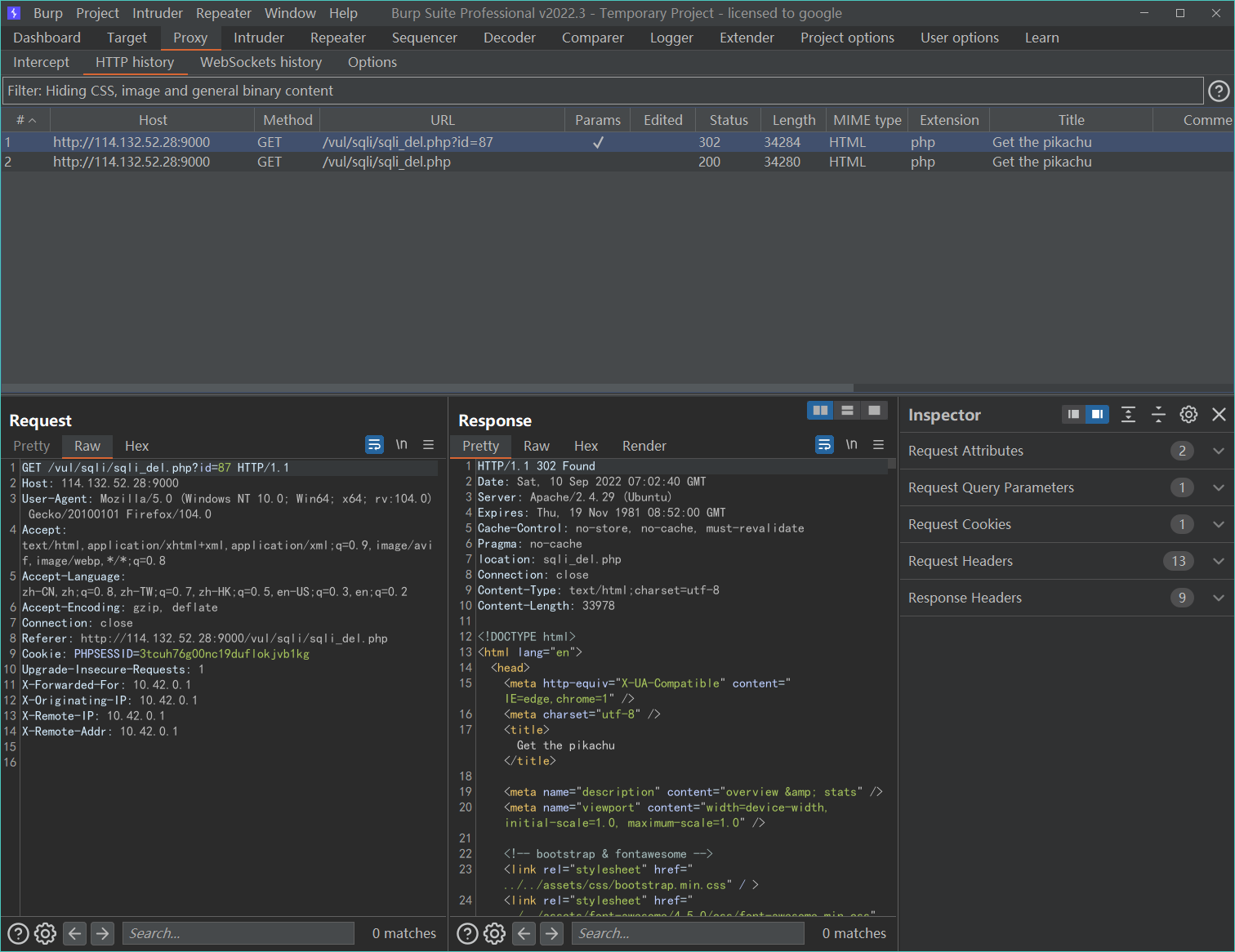
Task: Toggle non-printable characters in Request panel
Action: coord(401,445)
